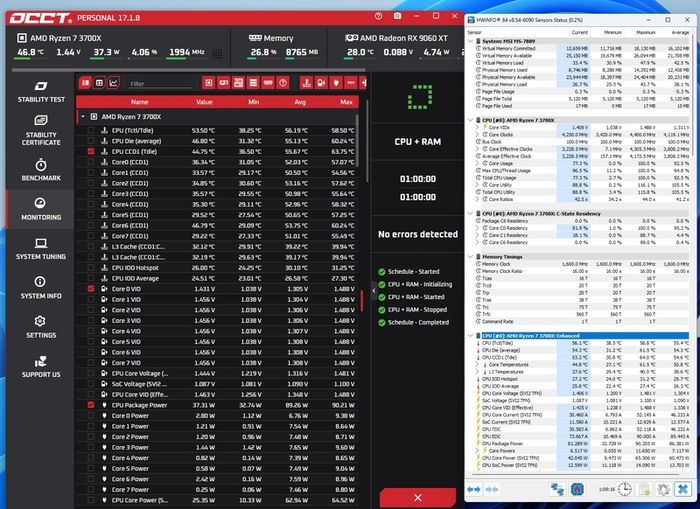Reset HWiNFO timer clock icon
Image resolution: width=700 pixels, height=509 pixels.
point(625,489)
